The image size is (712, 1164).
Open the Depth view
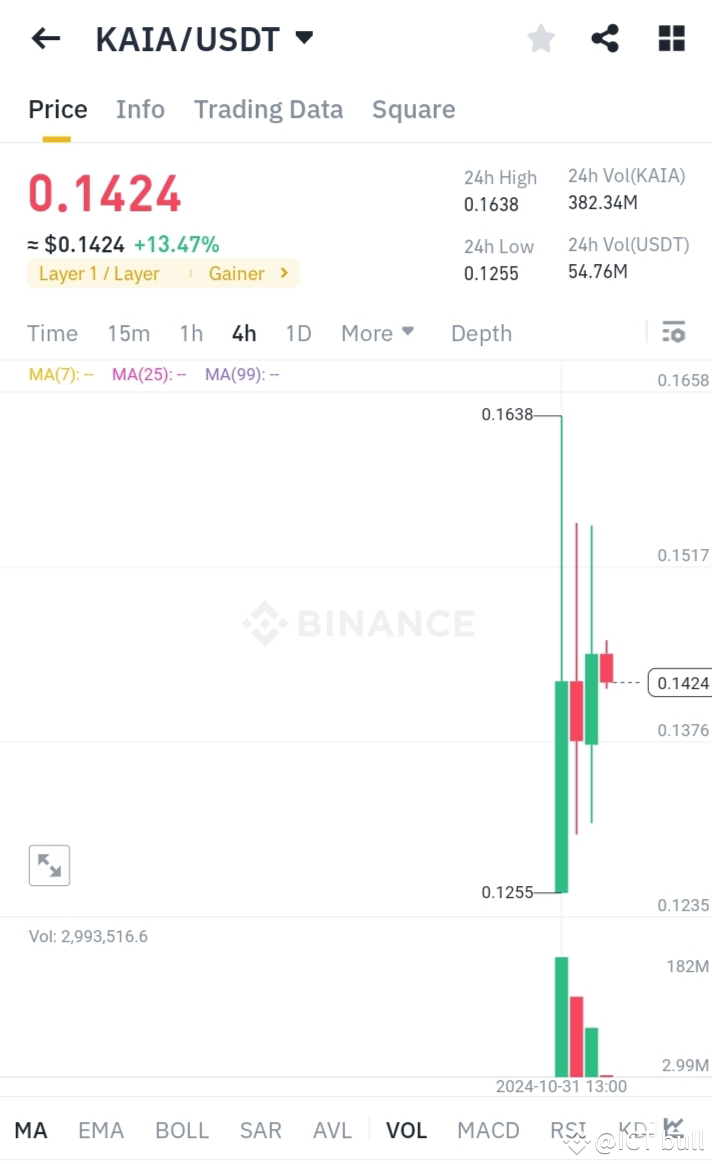pyautogui.click(x=481, y=332)
